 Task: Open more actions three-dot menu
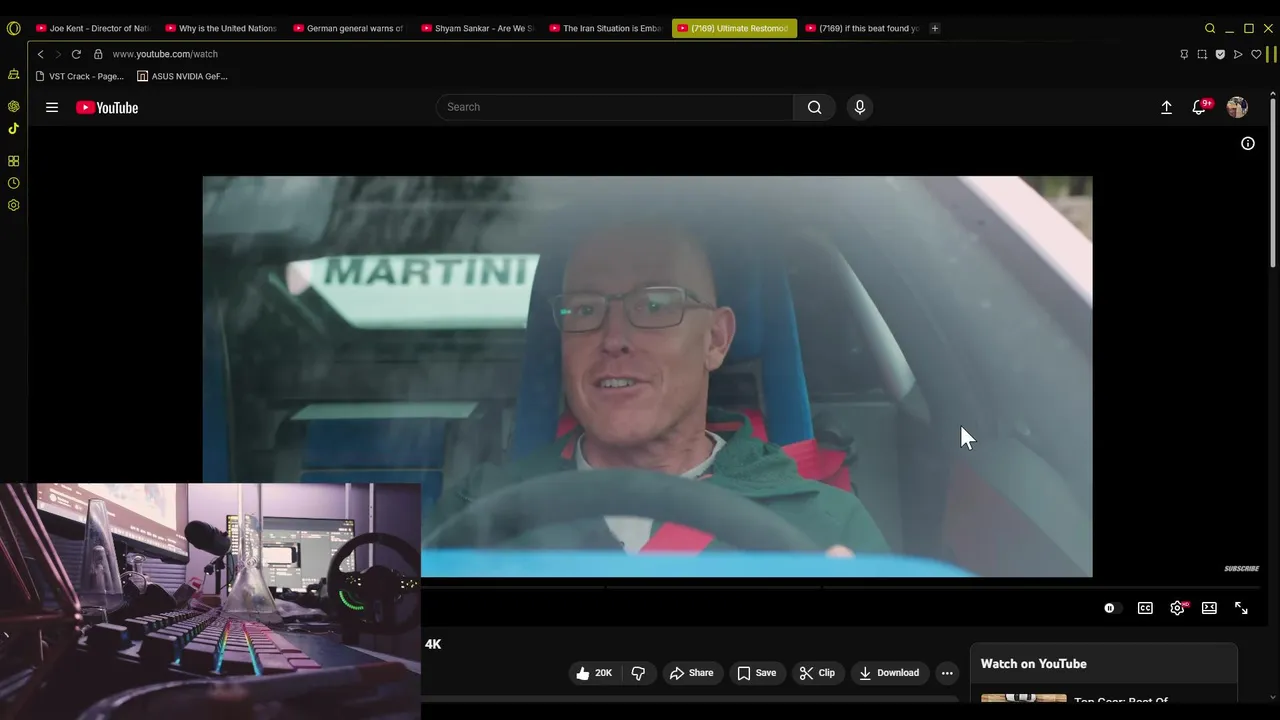[947, 673]
